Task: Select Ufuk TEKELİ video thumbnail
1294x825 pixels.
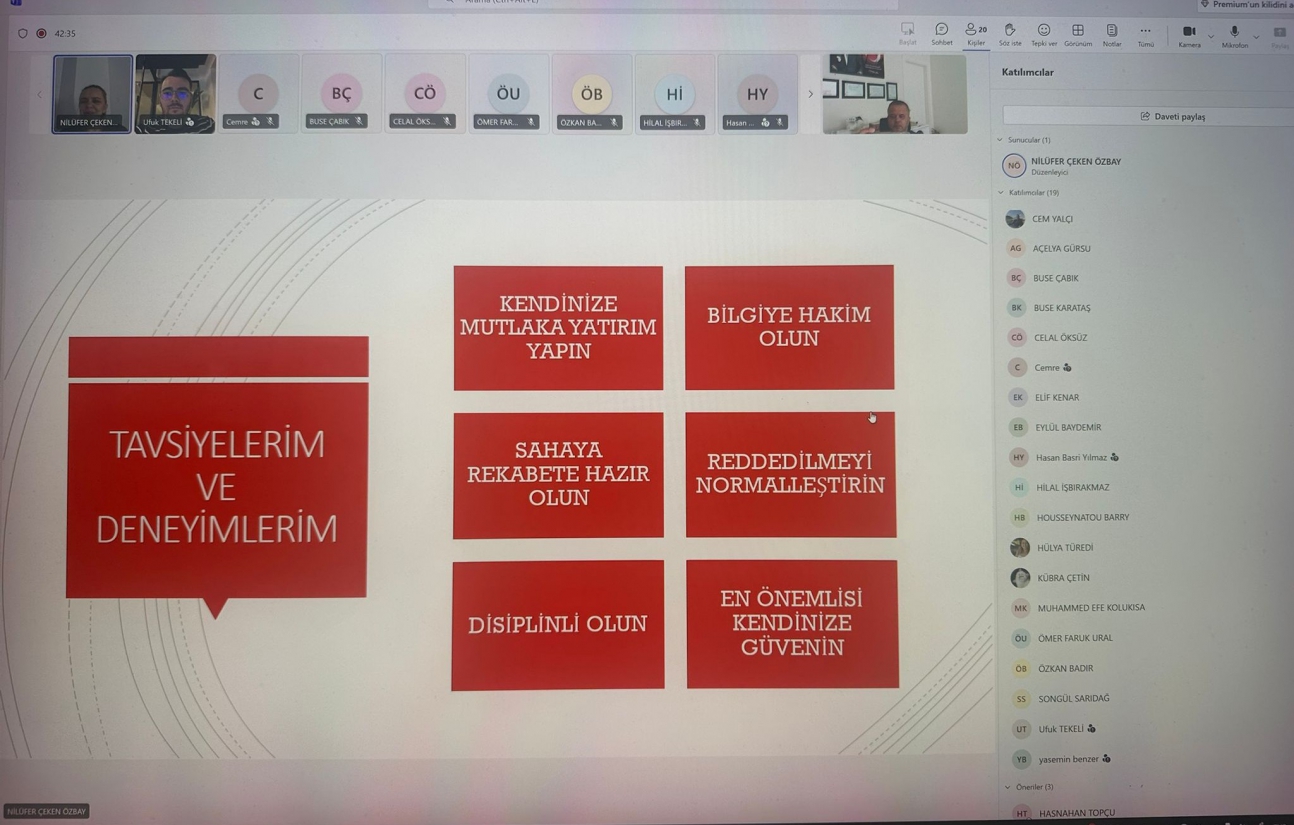Action: coord(175,93)
